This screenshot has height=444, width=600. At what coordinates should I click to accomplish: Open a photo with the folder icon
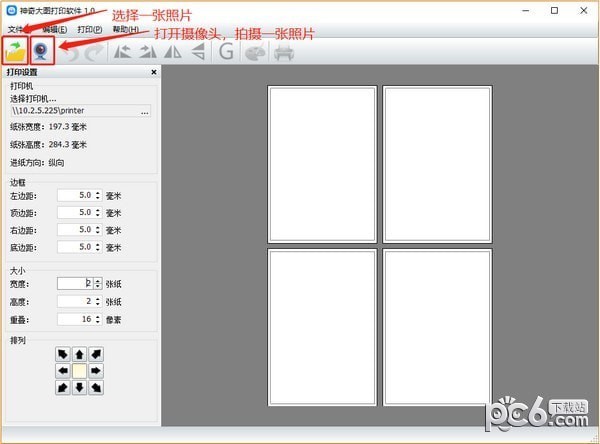(x=15, y=51)
